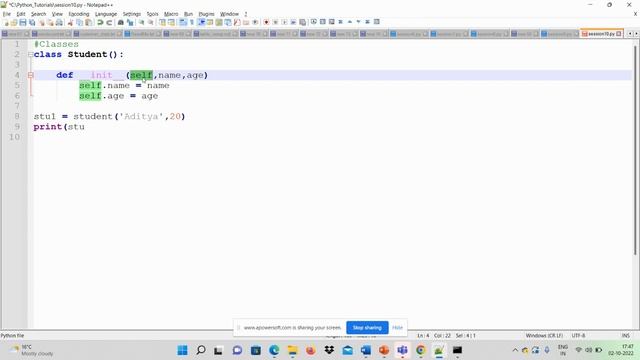
Task: Open the View menu
Action: tap(57, 14)
